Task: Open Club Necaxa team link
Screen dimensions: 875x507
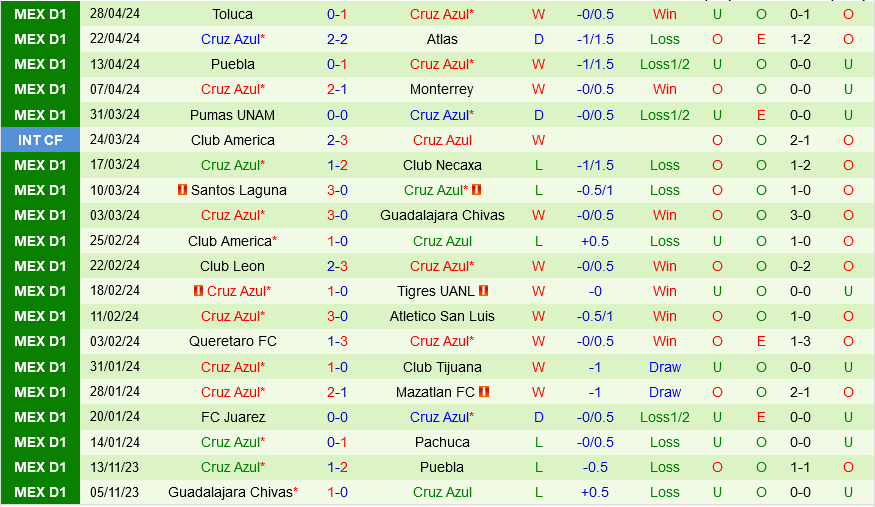Action: point(442,165)
